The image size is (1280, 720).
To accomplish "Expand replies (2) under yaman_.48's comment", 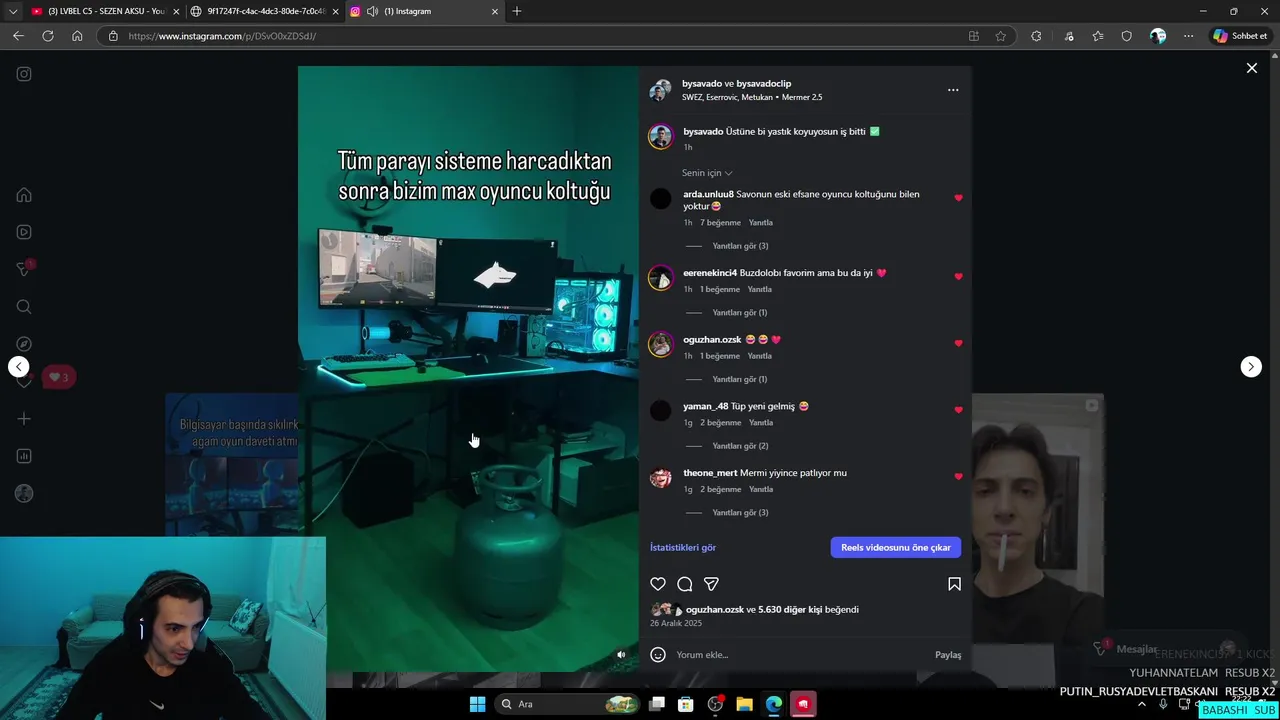I will point(740,446).
